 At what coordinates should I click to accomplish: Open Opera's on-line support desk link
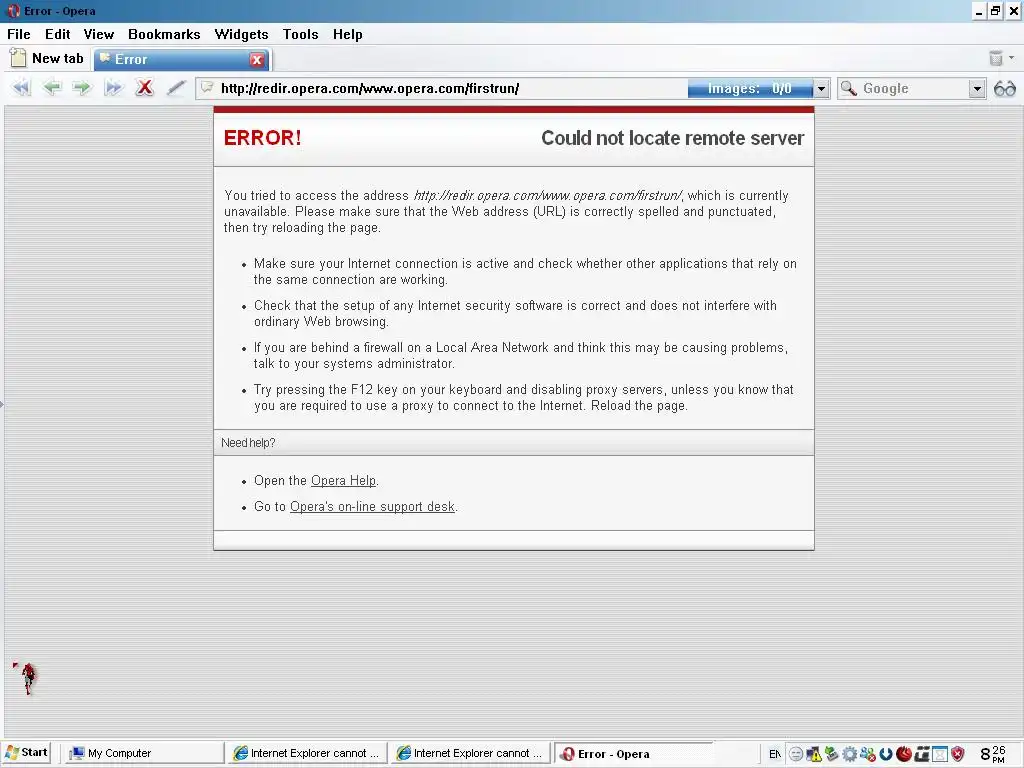click(372, 507)
